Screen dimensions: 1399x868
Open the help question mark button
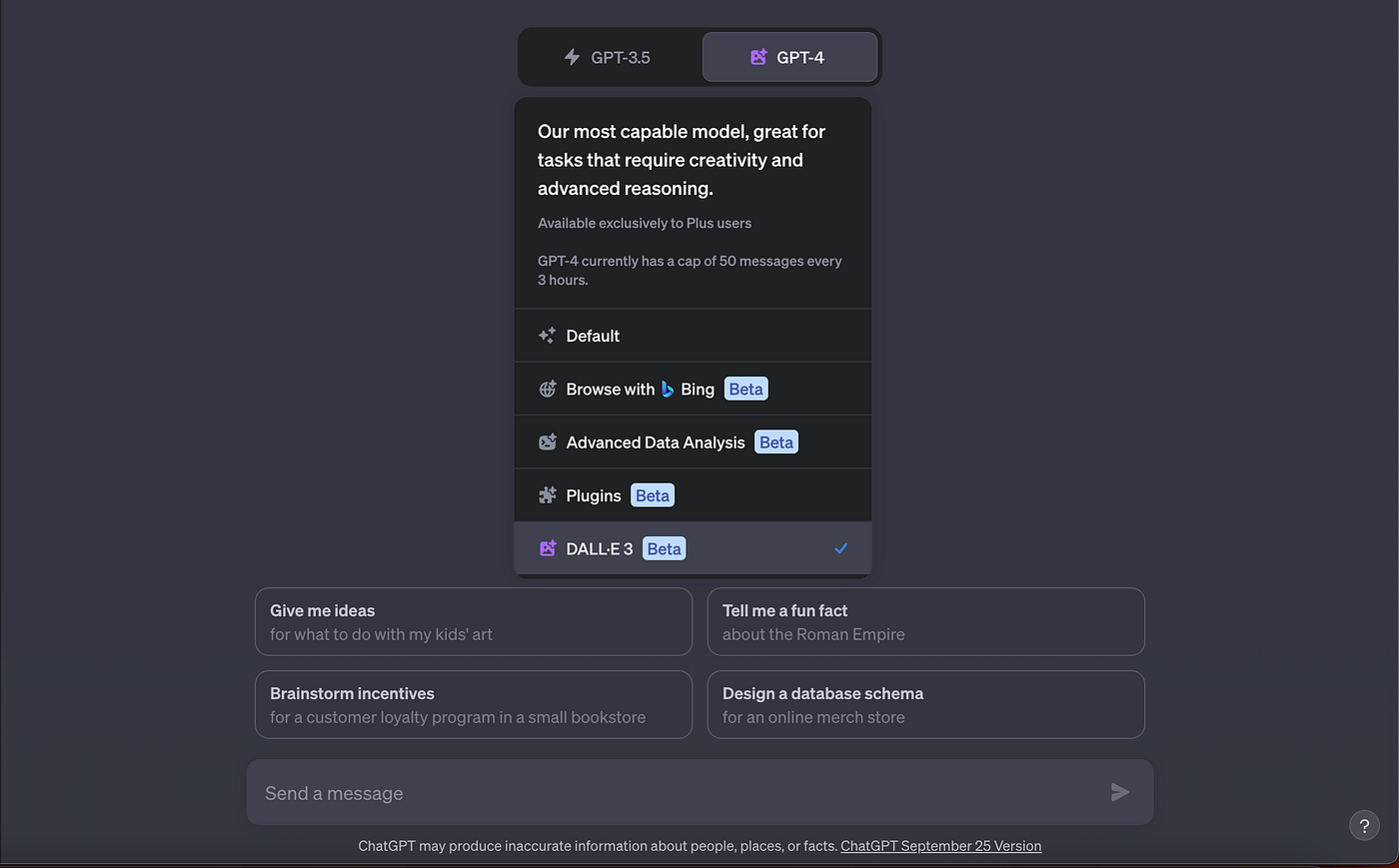click(1364, 825)
